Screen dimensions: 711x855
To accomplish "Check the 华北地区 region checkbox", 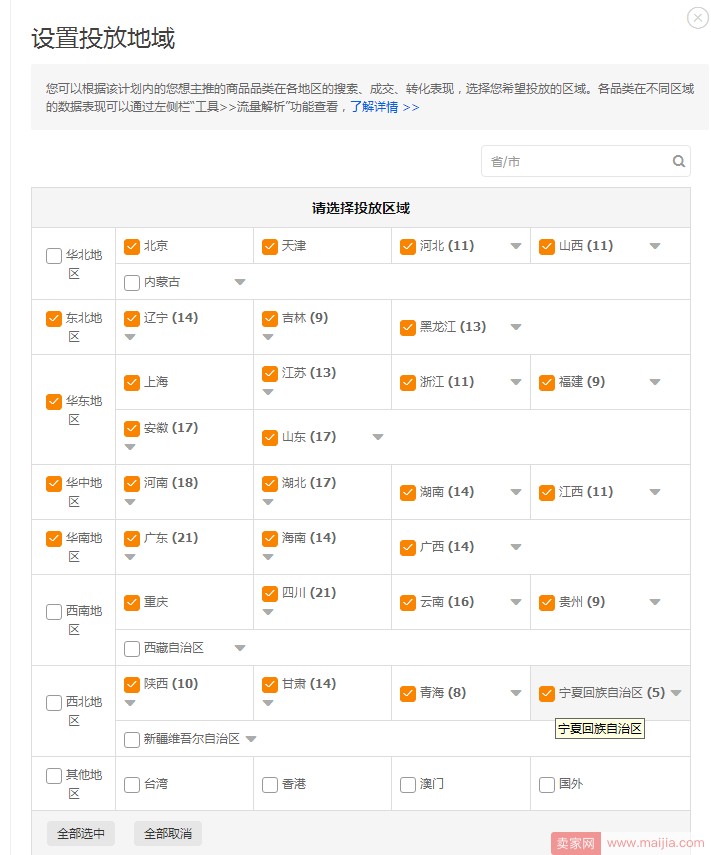I will click(53, 256).
